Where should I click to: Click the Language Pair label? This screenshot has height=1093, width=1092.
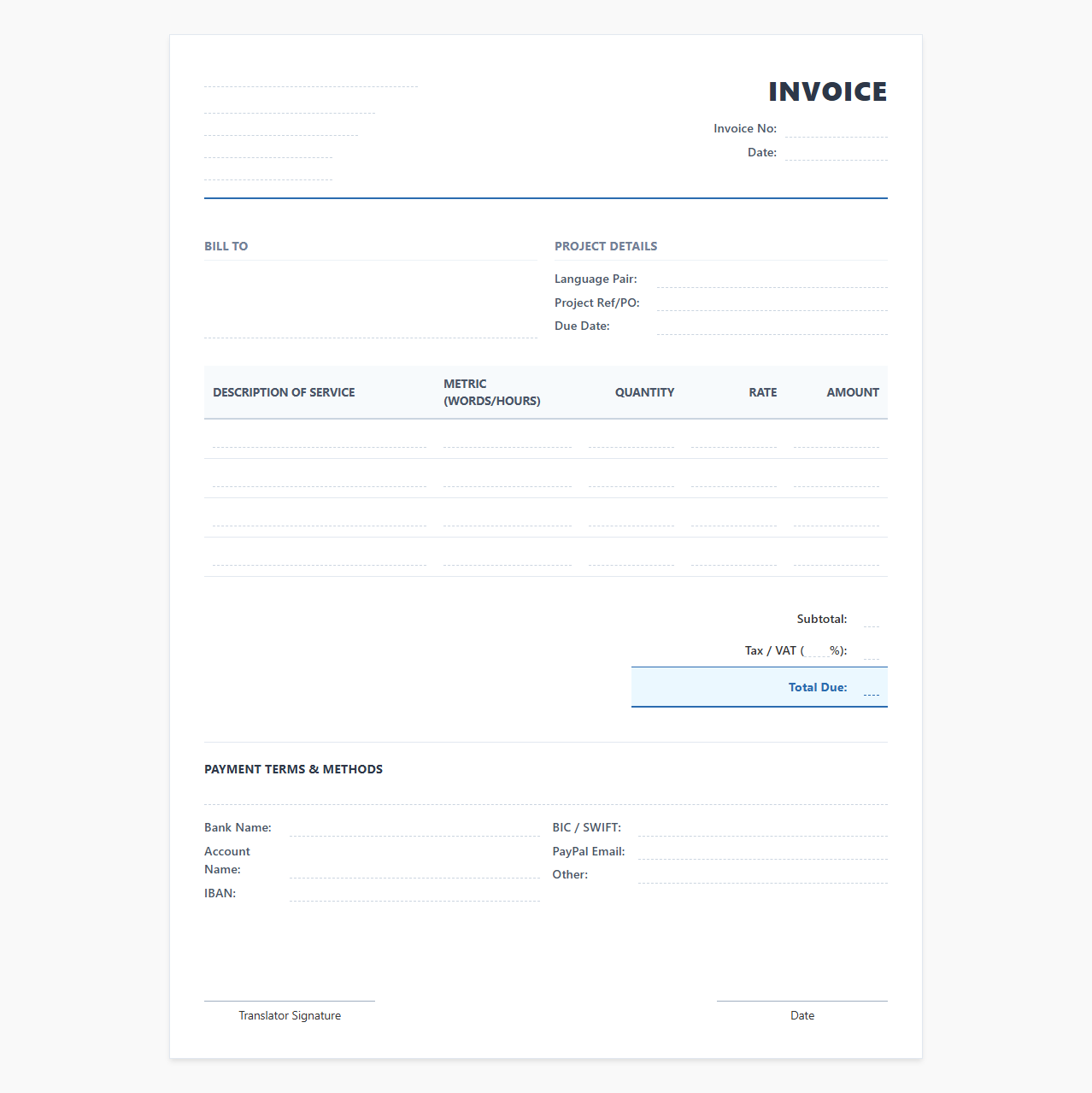pos(596,279)
